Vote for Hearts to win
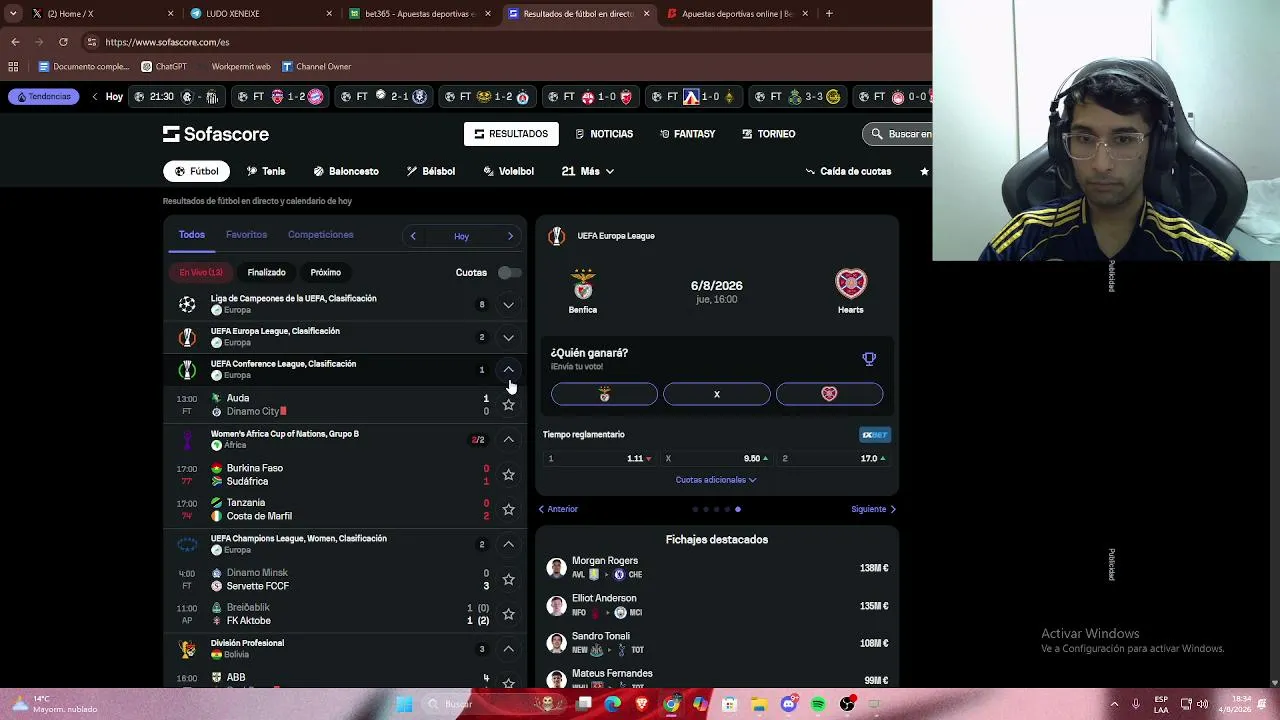 [x=829, y=394]
